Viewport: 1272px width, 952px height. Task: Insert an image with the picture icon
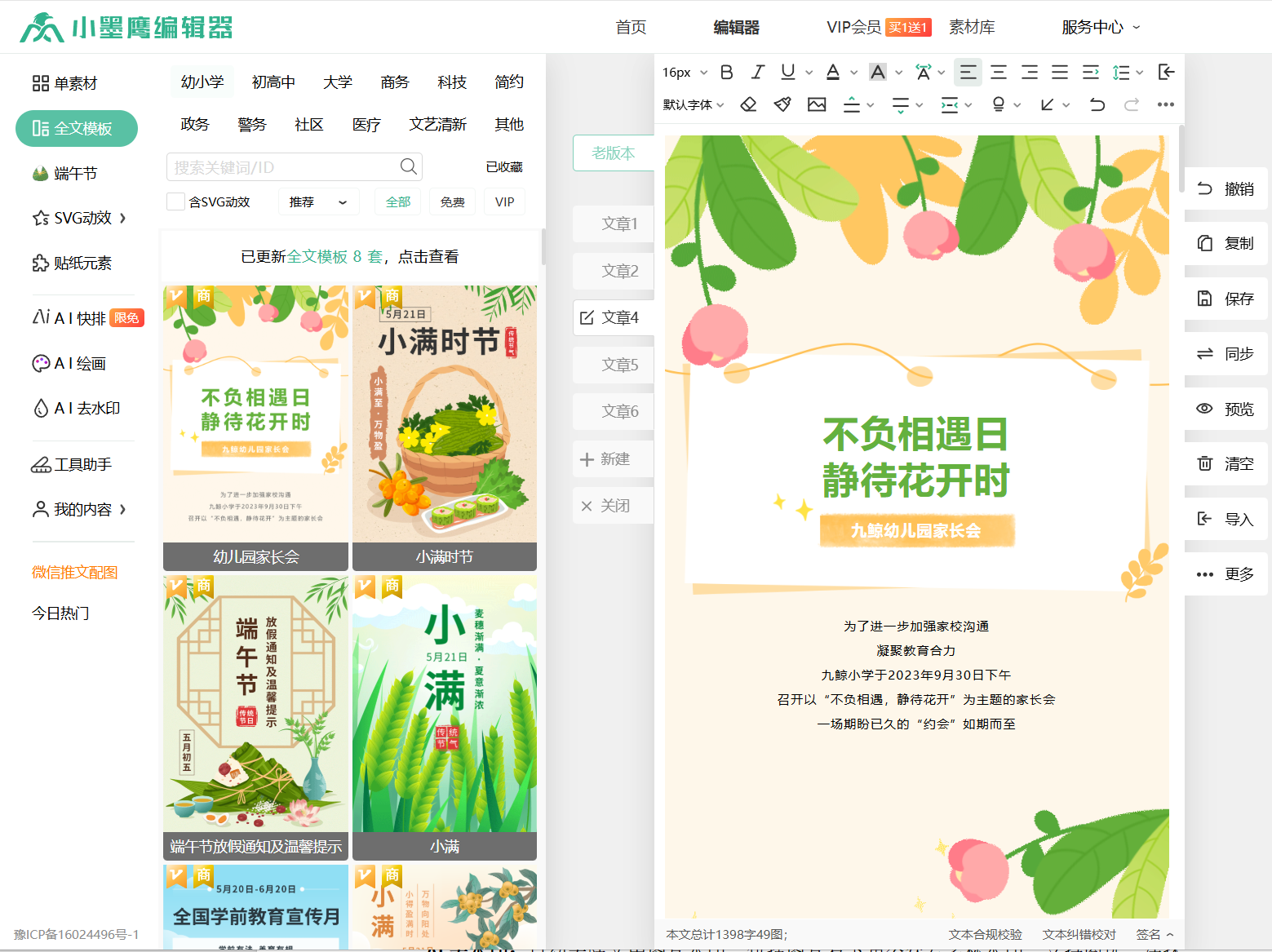[x=817, y=104]
